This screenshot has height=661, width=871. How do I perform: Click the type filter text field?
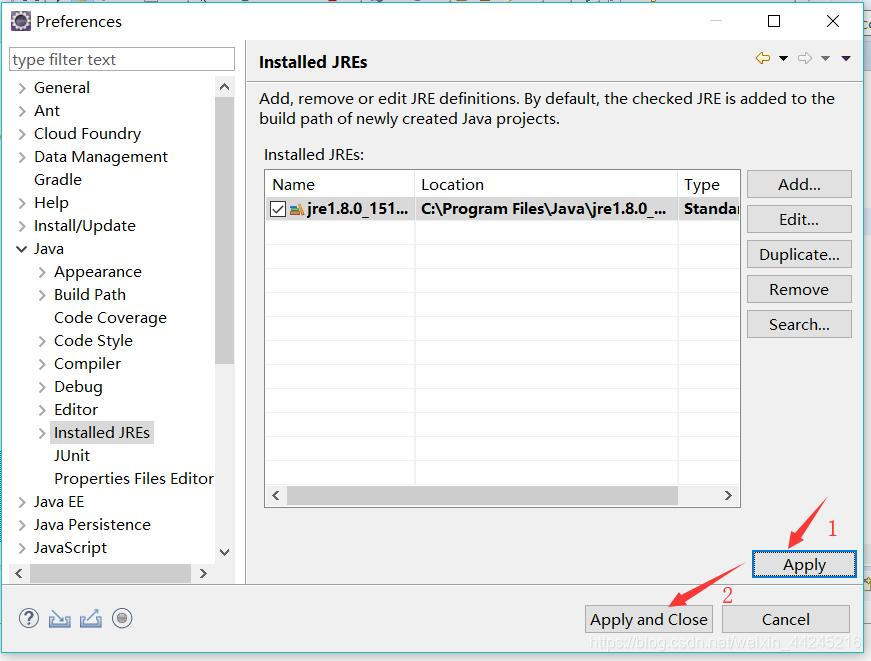122,59
